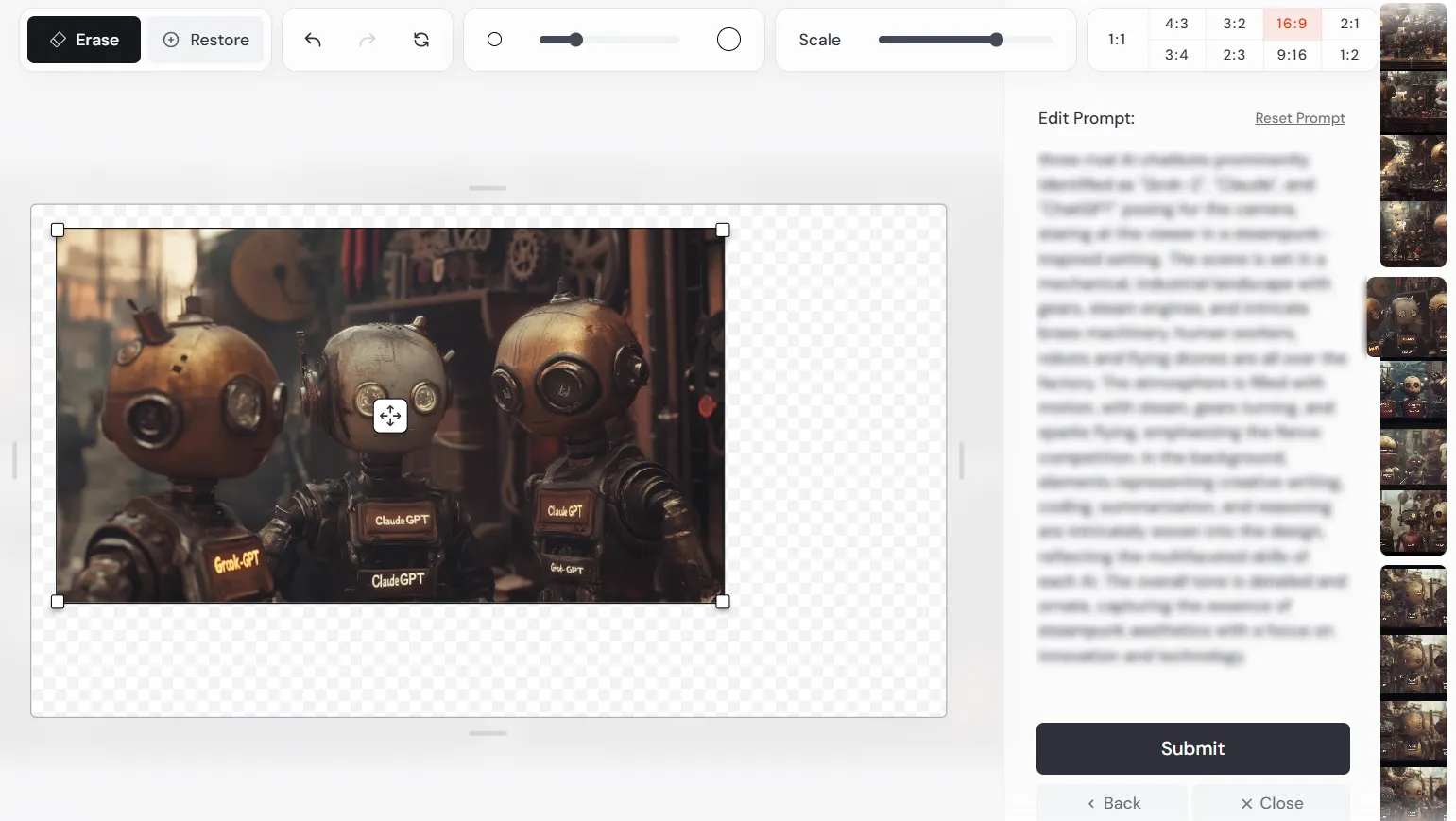1456x821 pixels.
Task: Set aspect ratio to 4:3
Action: 1176,24
